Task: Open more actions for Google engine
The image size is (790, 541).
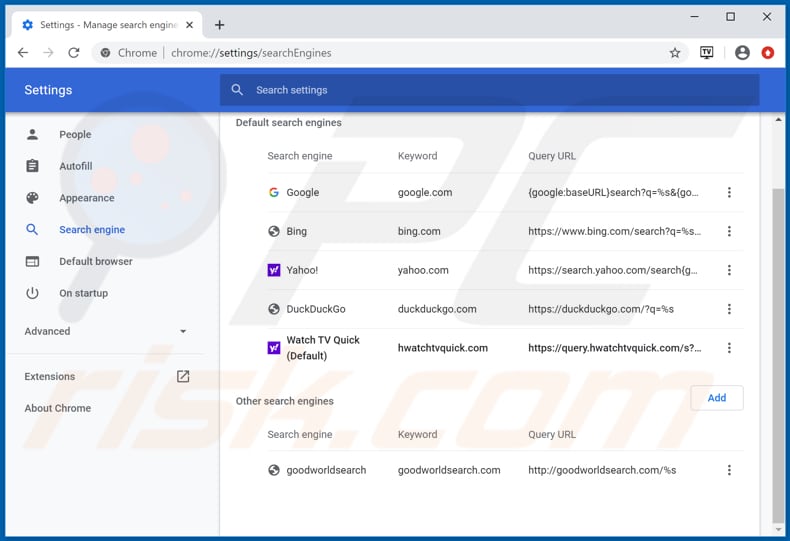Action: (729, 192)
